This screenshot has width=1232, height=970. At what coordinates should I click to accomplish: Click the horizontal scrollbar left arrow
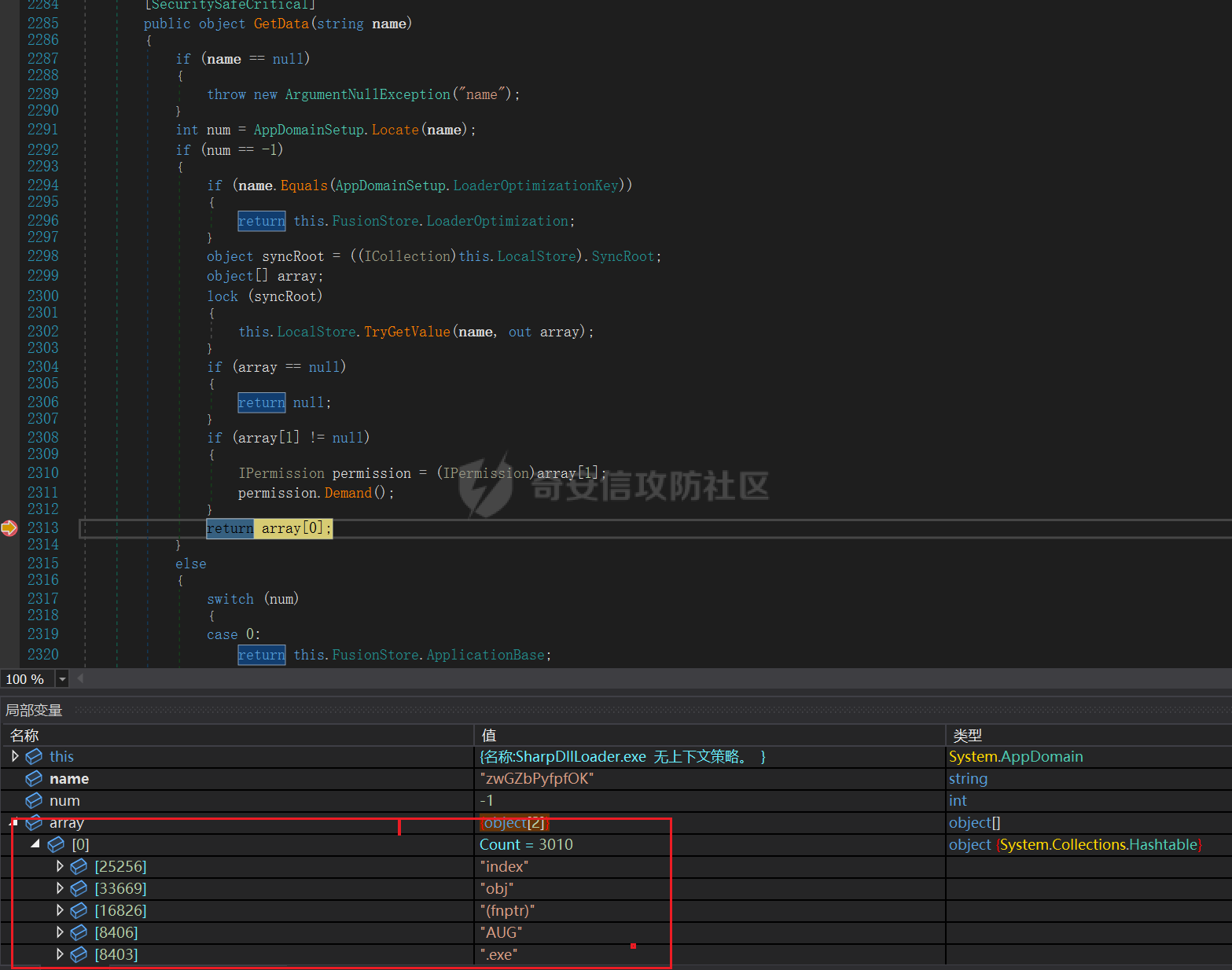tap(80, 678)
